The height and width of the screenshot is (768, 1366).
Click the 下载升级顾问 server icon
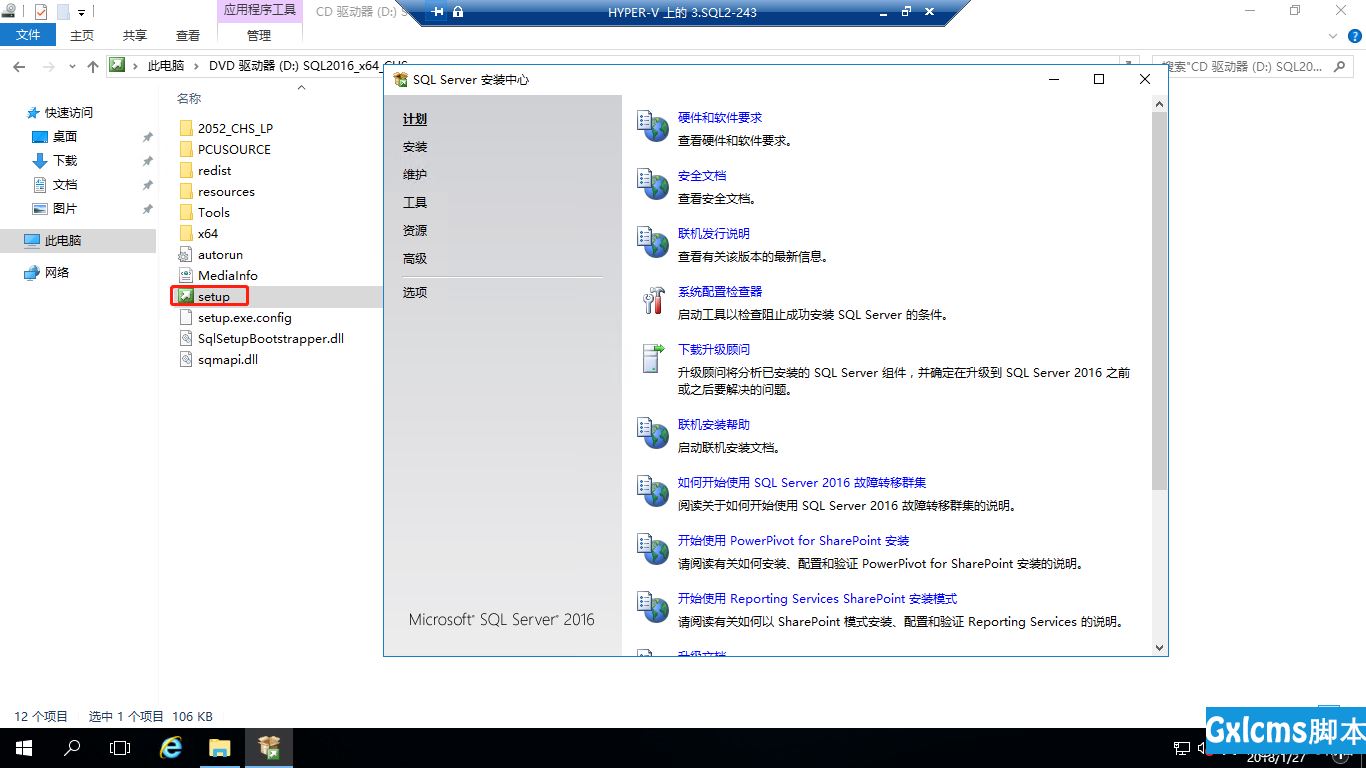654,359
